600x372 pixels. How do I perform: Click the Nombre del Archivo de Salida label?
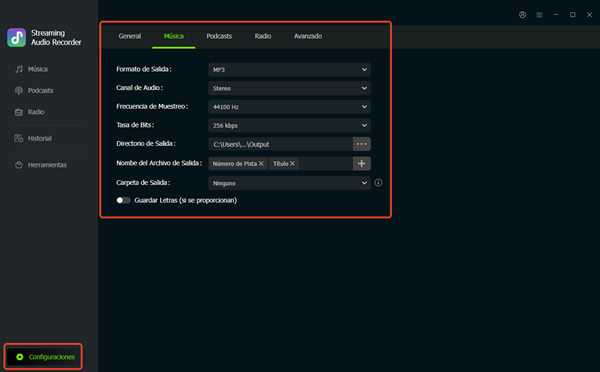[x=159, y=163]
